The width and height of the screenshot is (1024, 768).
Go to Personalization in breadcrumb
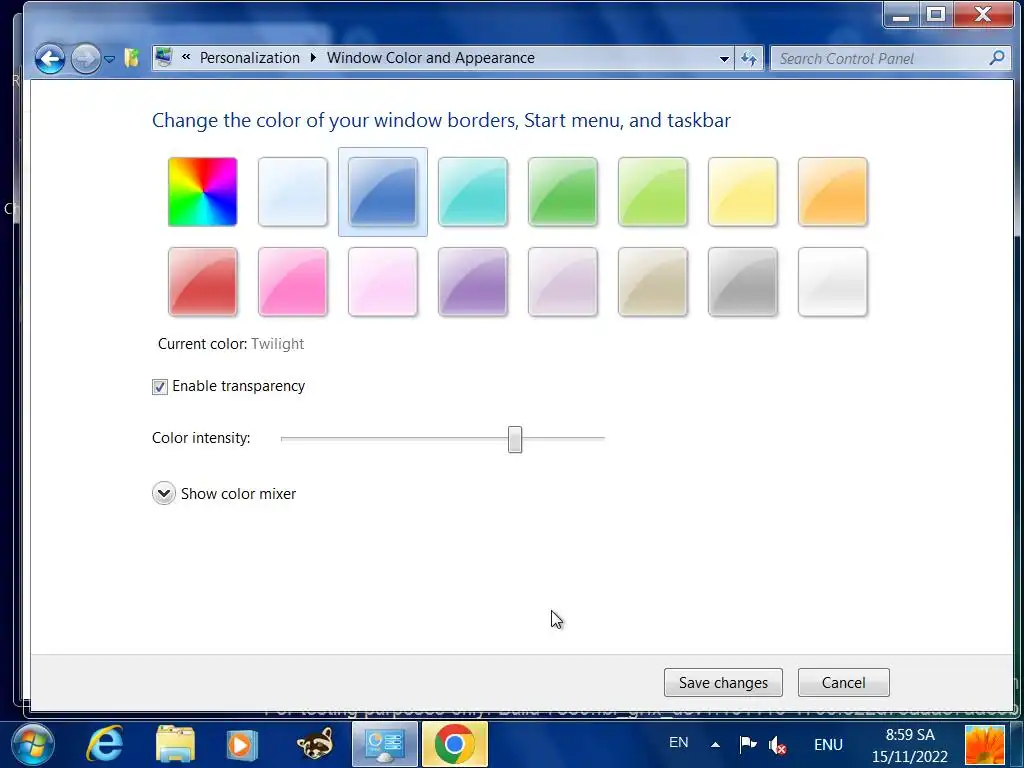pyautogui.click(x=249, y=58)
